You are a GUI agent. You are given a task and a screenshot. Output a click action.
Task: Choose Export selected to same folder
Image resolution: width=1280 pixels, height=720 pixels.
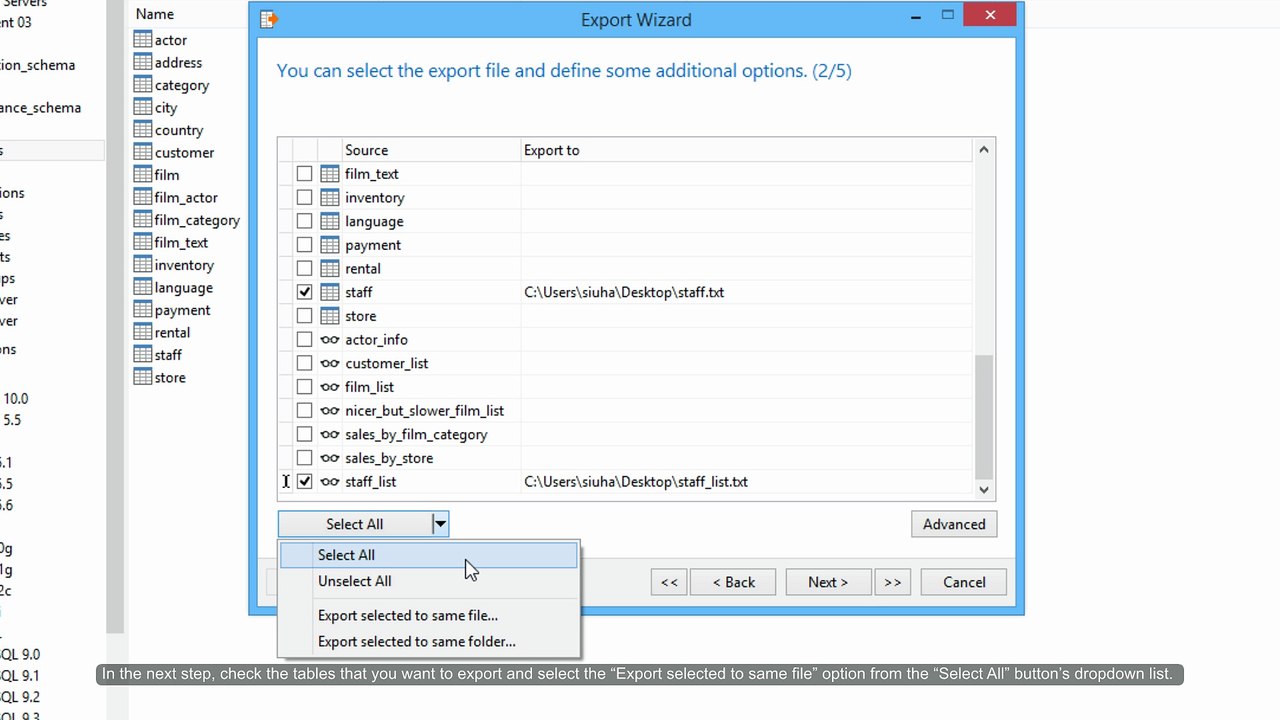tap(429, 642)
